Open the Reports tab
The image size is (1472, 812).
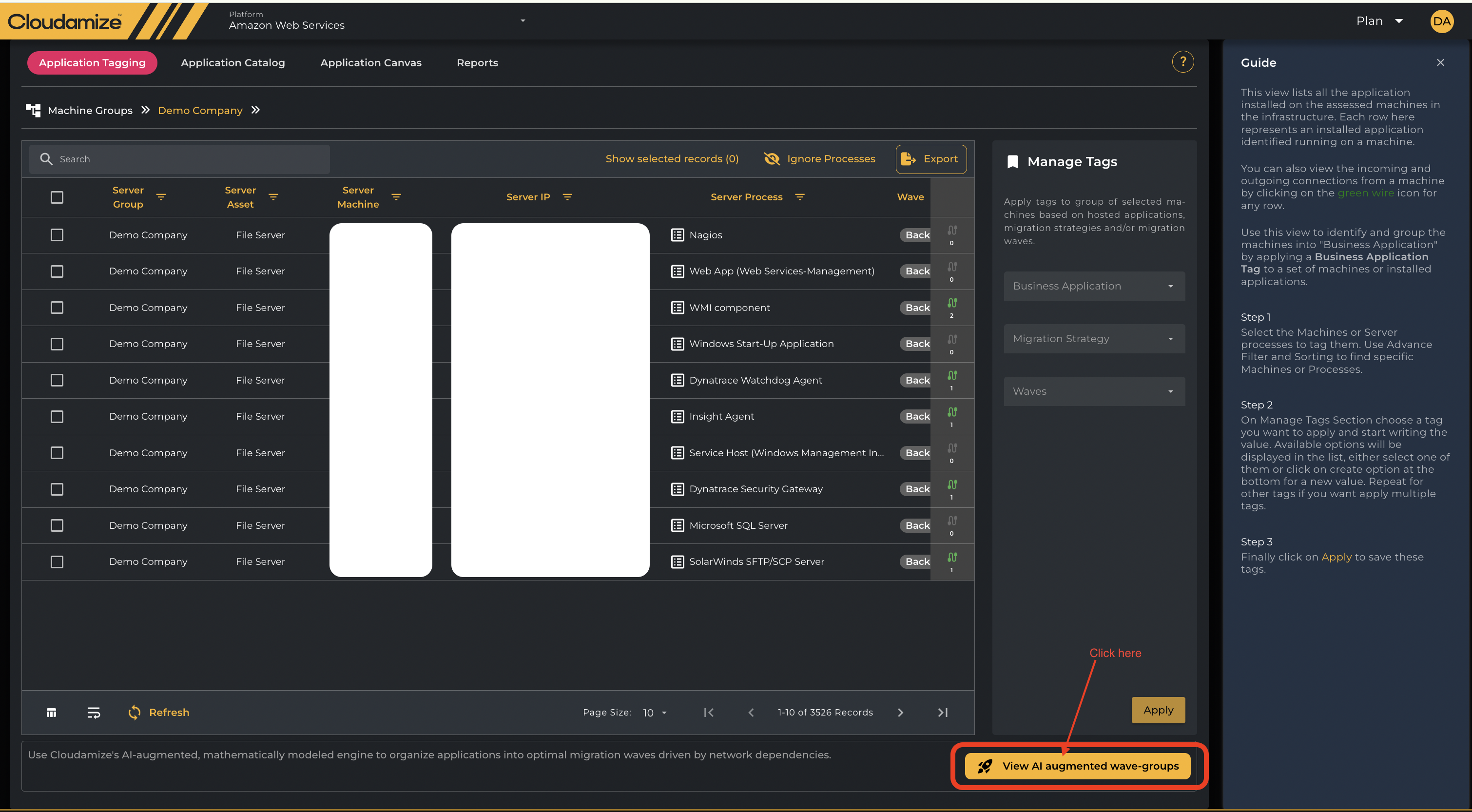477,63
